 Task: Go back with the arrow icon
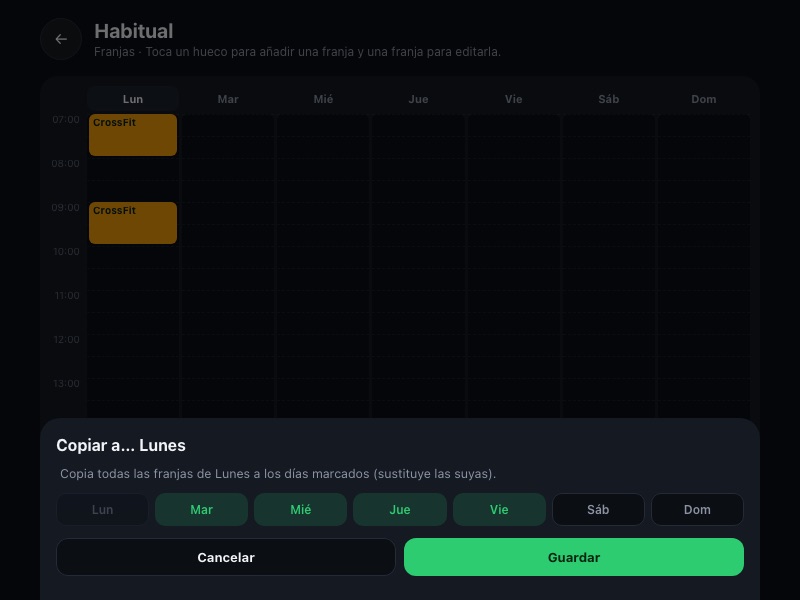pos(61,39)
